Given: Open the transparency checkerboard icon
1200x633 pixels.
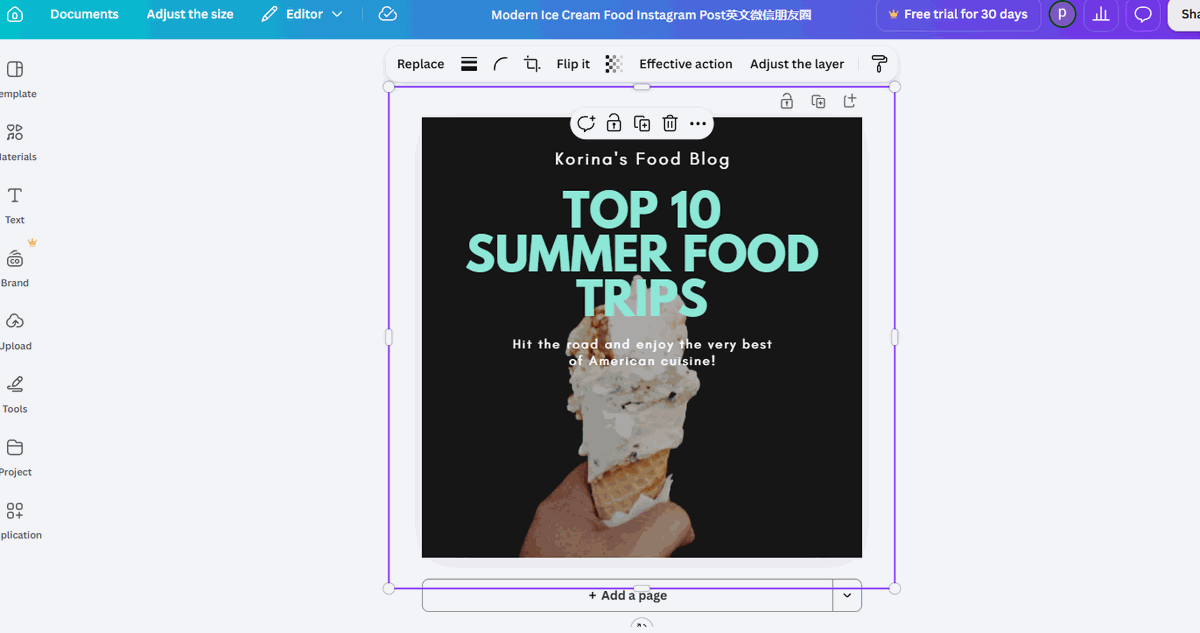Looking at the screenshot, I should coord(614,64).
